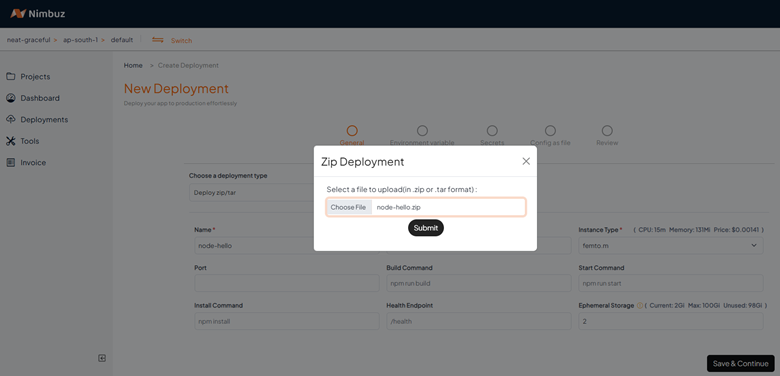This screenshot has width=780, height=376.
Task: Click the Start Command field
Action: coord(671,283)
